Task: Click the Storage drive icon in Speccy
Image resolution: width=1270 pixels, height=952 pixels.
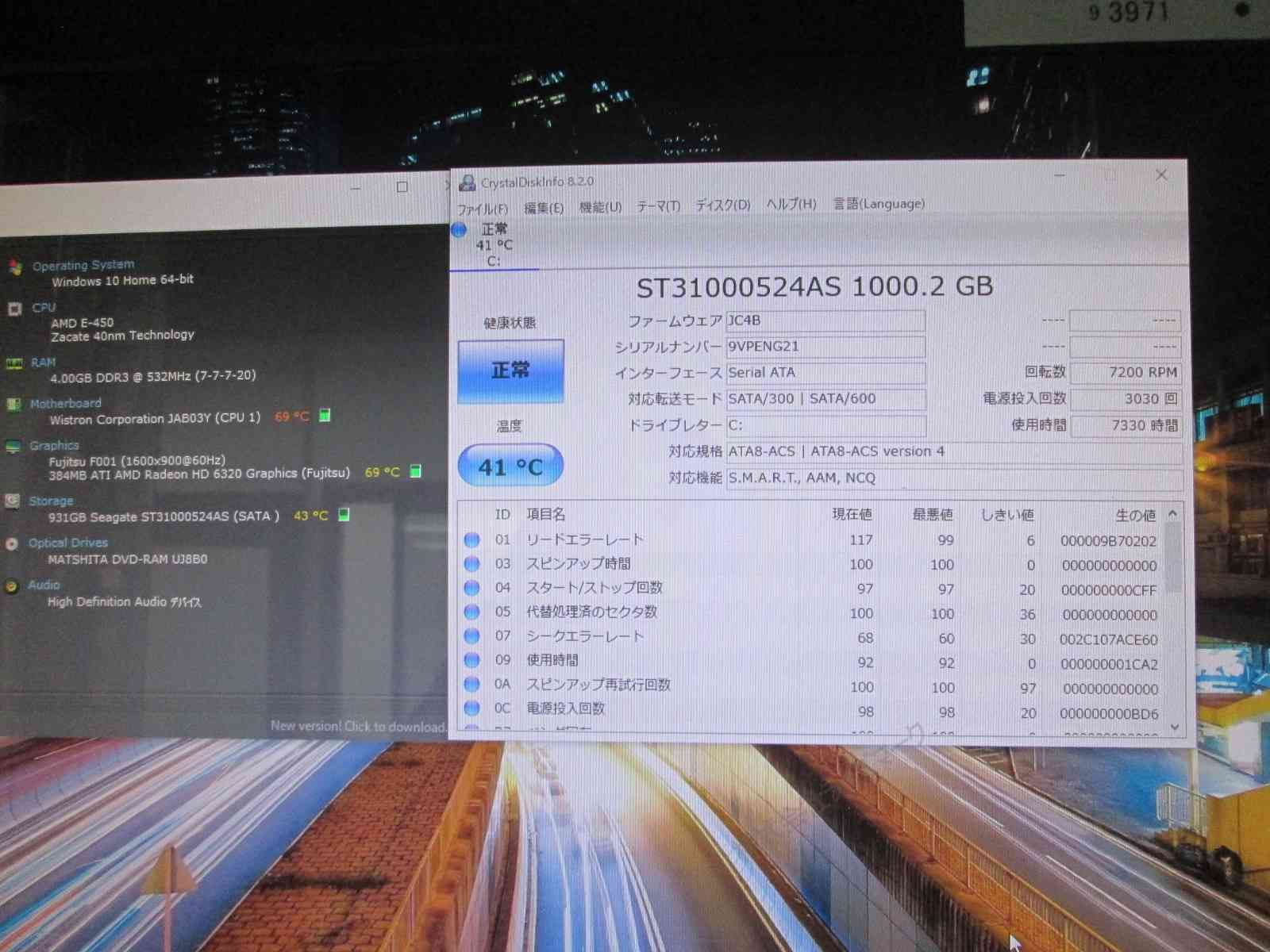Action: pos(12,501)
